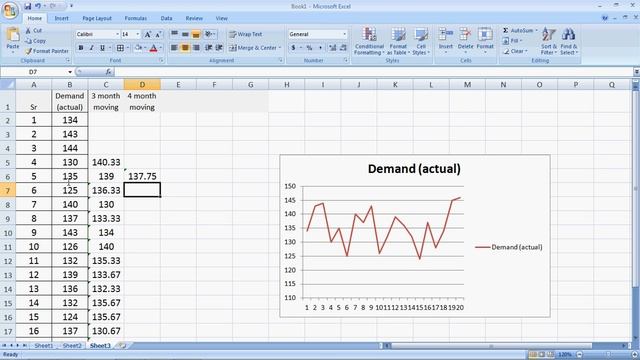Open the Calibri font name dropdown
The width and height of the screenshot is (640, 360).
click(117, 34)
